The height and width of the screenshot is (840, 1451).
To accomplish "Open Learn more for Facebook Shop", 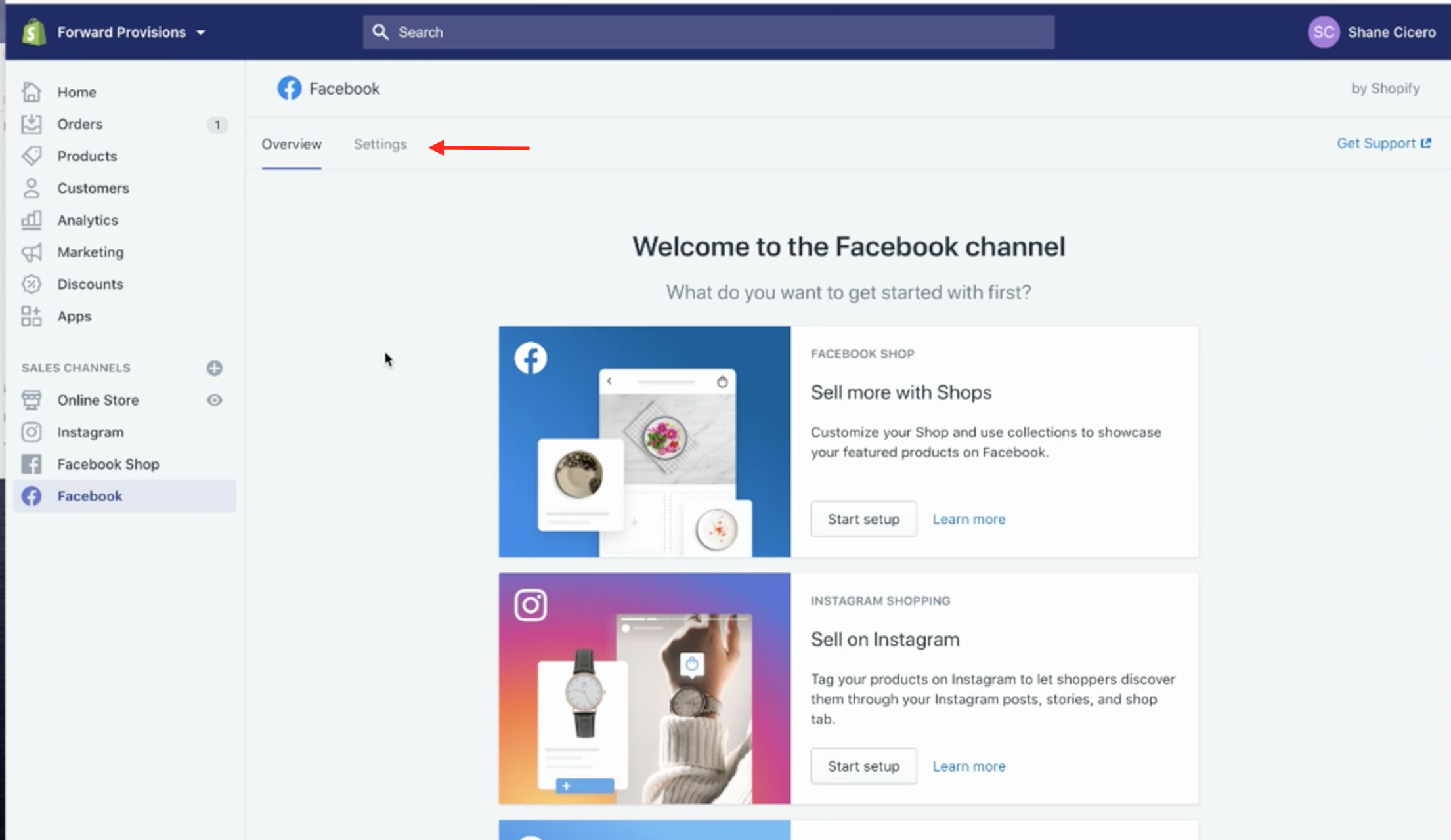I will (968, 519).
